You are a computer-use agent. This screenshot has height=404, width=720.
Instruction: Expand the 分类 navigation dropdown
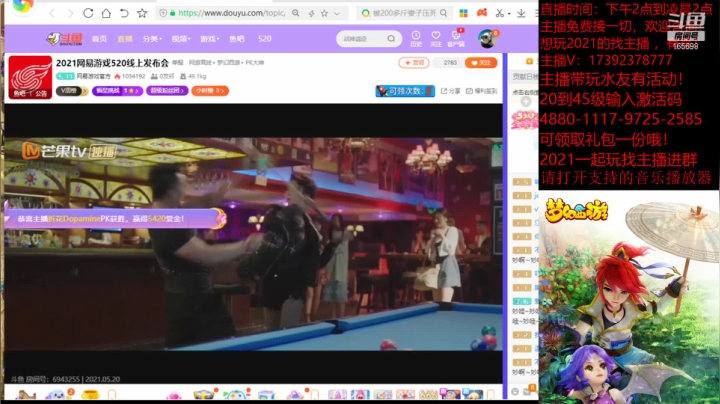[152, 39]
